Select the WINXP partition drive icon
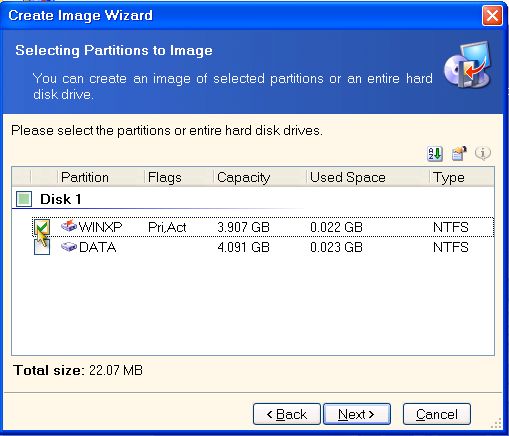Viewport: 509px width, 436px height. click(69, 226)
